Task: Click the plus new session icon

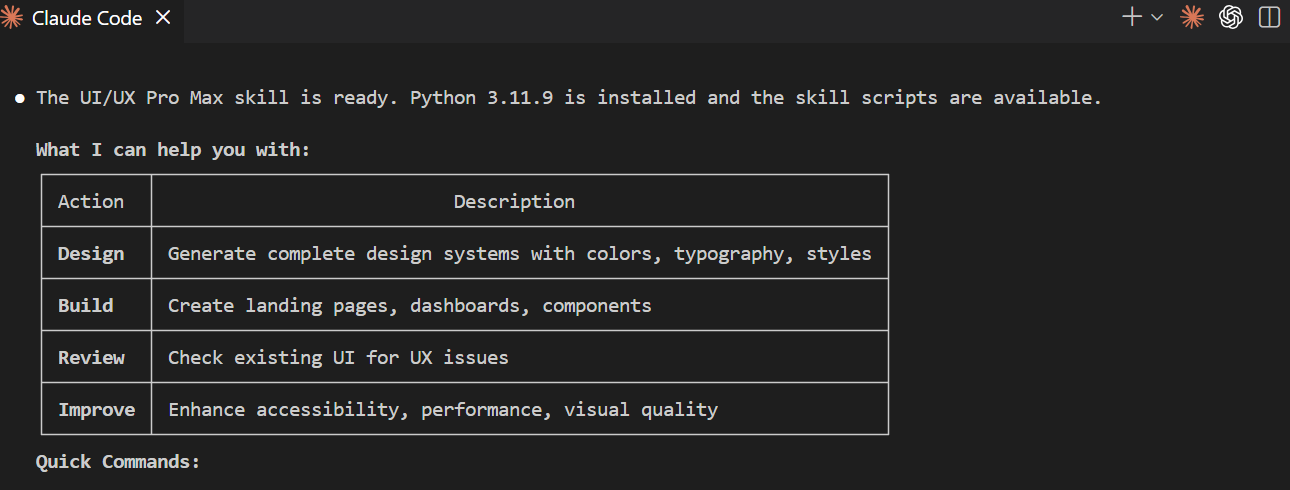Action: tap(1132, 17)
